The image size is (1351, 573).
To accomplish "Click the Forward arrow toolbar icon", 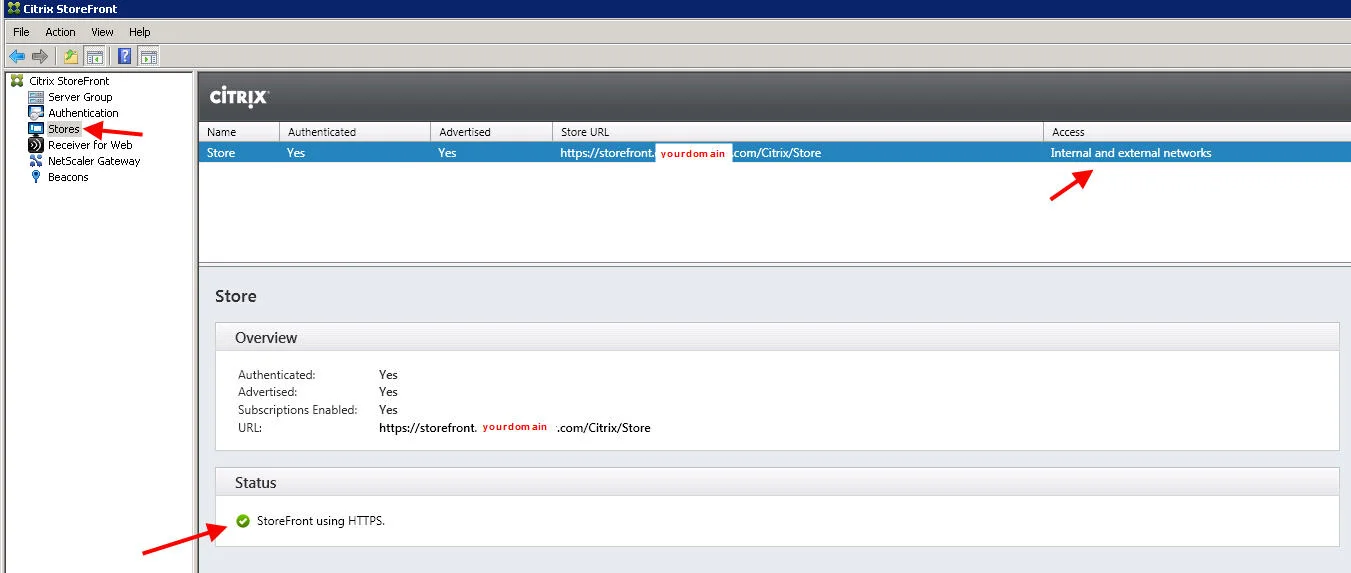I will pos(40,56).
